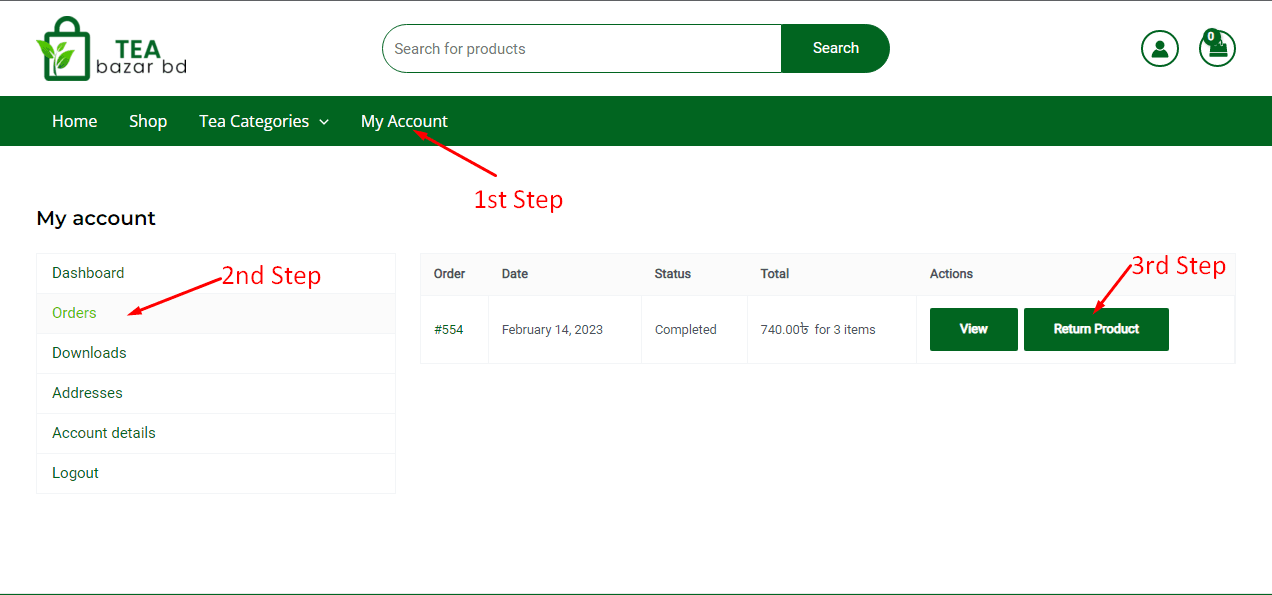Select Dashboard in account sidebar
Screen dimensions: 1272x595
(88, 273)
